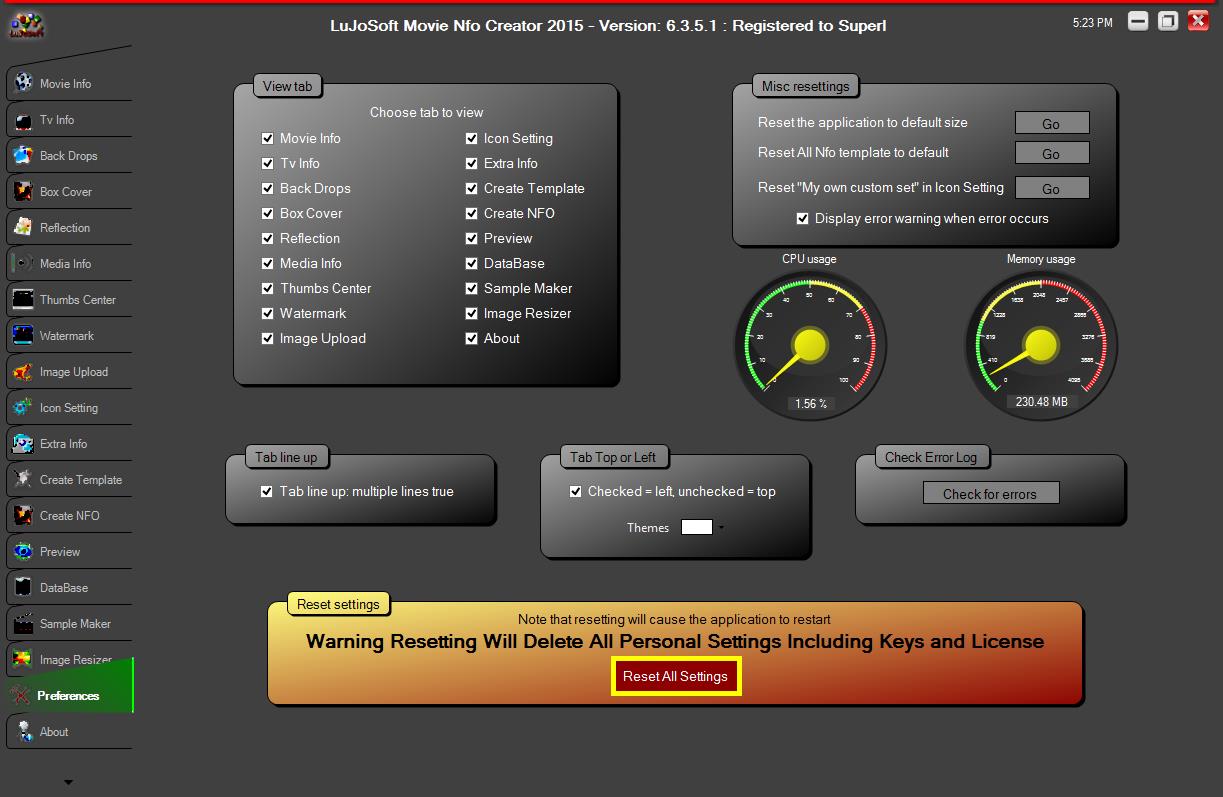The width and height of the screenshot is (1223, 797).
Task: Toggle the Tv Info view checkbox
Action: point(267,163)
